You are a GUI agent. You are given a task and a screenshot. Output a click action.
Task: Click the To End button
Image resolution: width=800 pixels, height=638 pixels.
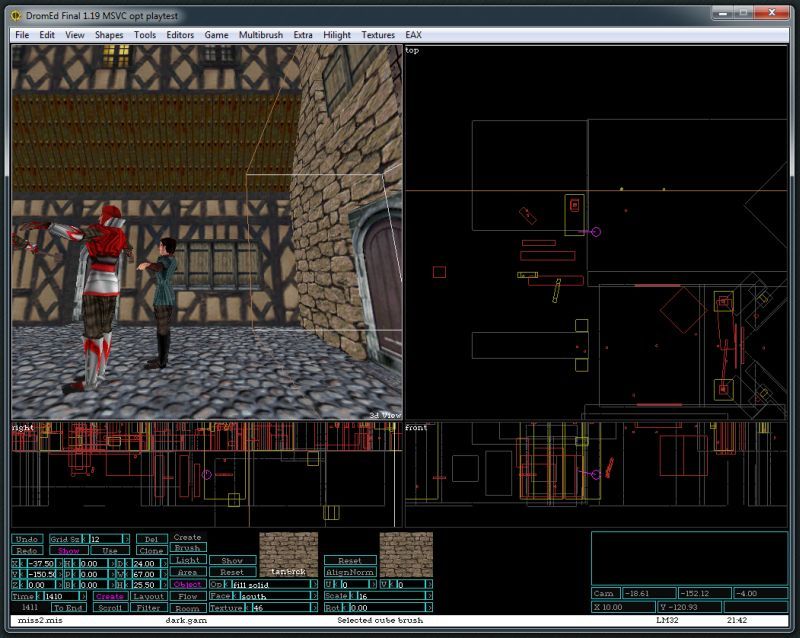[x=68, y=607]
